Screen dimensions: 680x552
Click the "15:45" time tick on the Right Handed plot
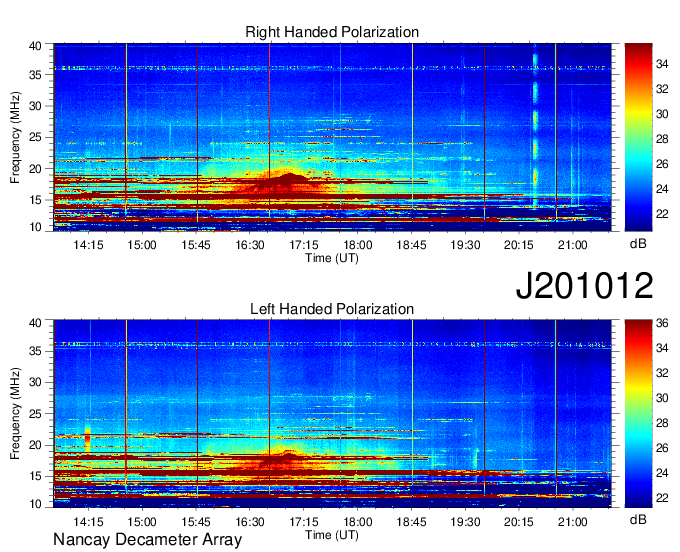(196, 245)
